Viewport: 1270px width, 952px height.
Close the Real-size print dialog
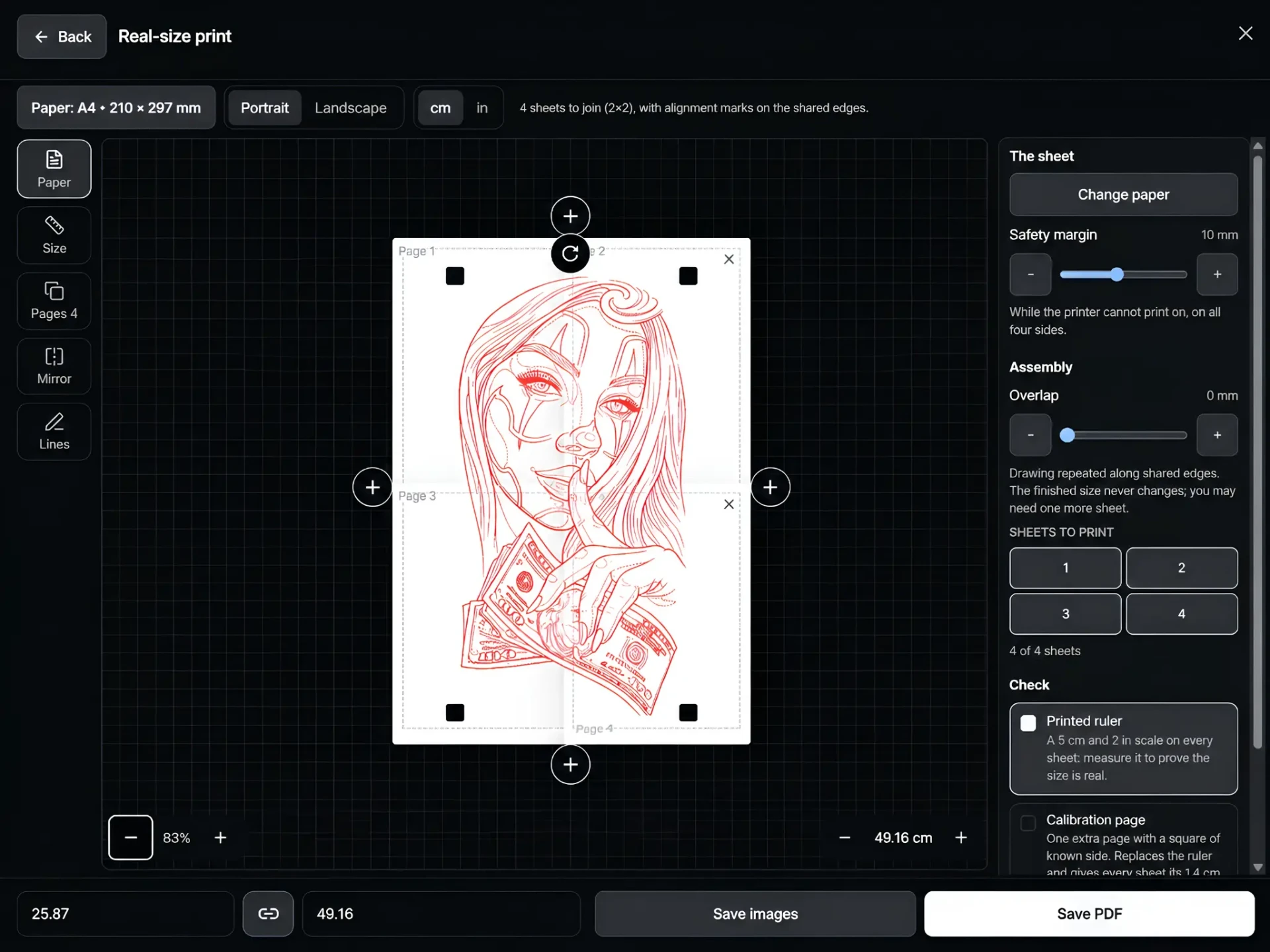(1246, 34)
